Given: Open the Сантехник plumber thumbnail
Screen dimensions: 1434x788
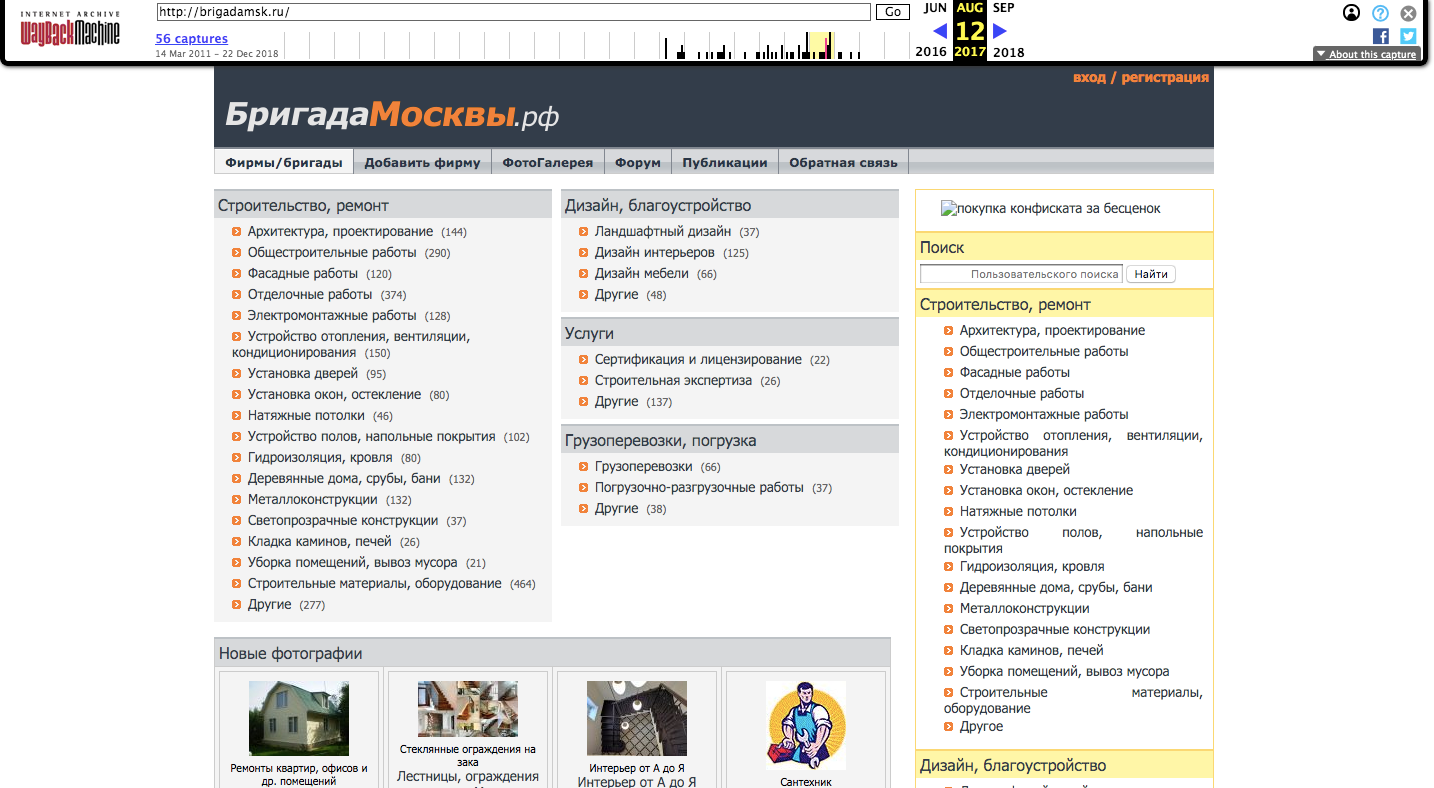Looking at the screenshot, I should click(x=805, y=723).
